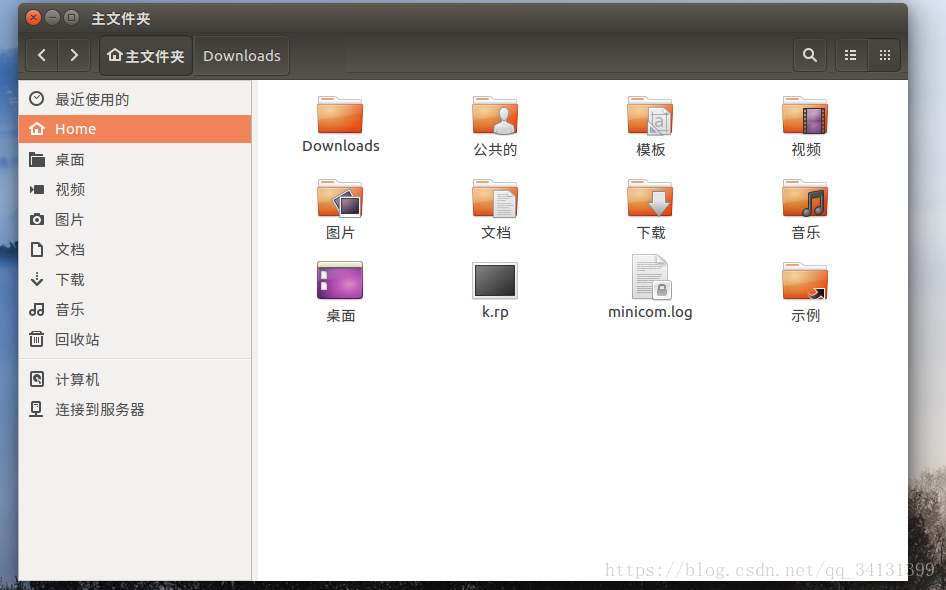
Task: Select the Downloads folder icon
Action: [x=340, y=115]
